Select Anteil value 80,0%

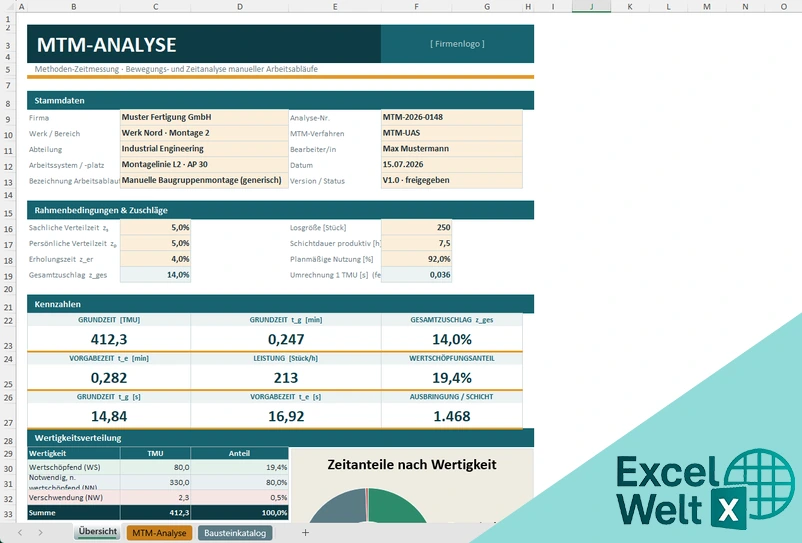coord(240,482)
